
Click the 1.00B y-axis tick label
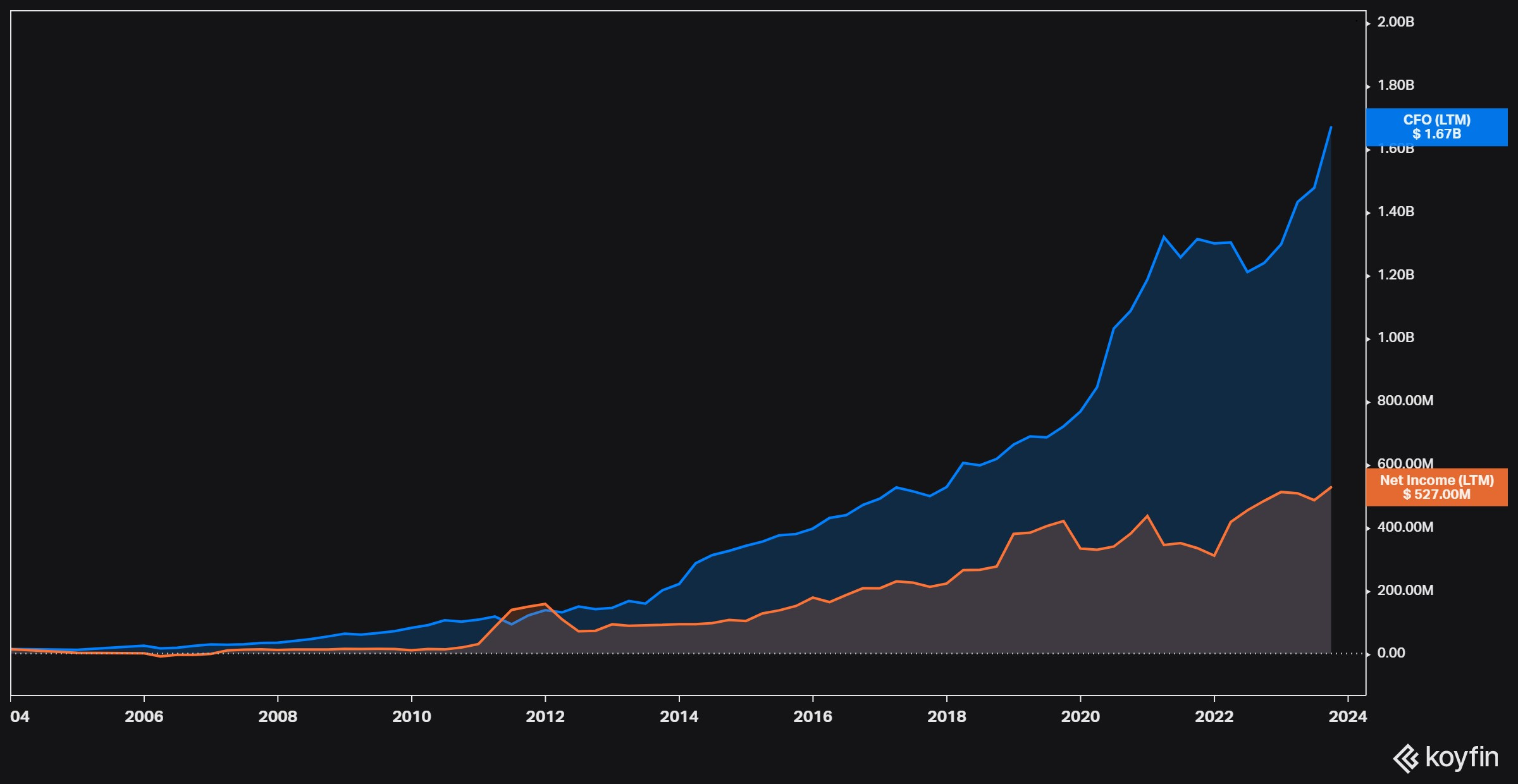(x=1395, y=338)
